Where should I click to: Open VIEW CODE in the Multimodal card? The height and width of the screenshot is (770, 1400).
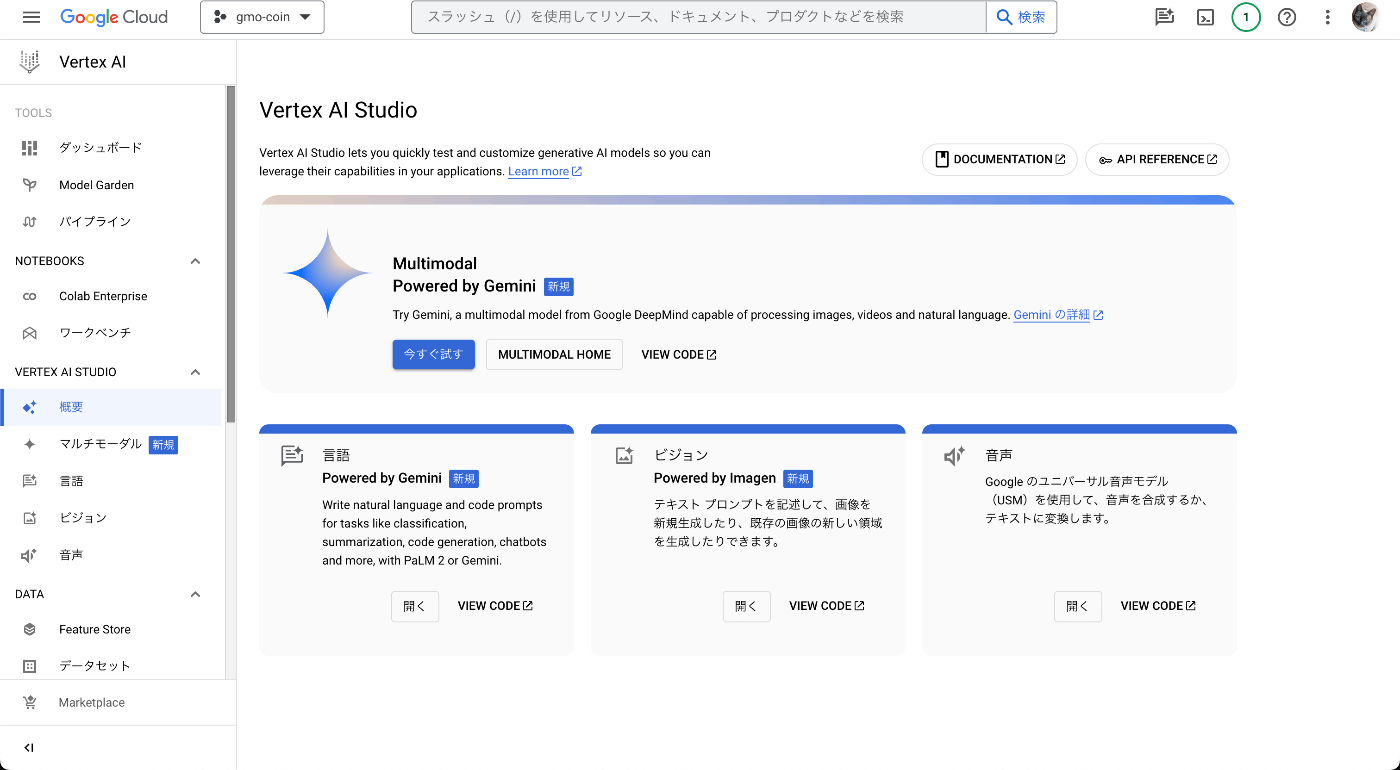pos(679,354)
